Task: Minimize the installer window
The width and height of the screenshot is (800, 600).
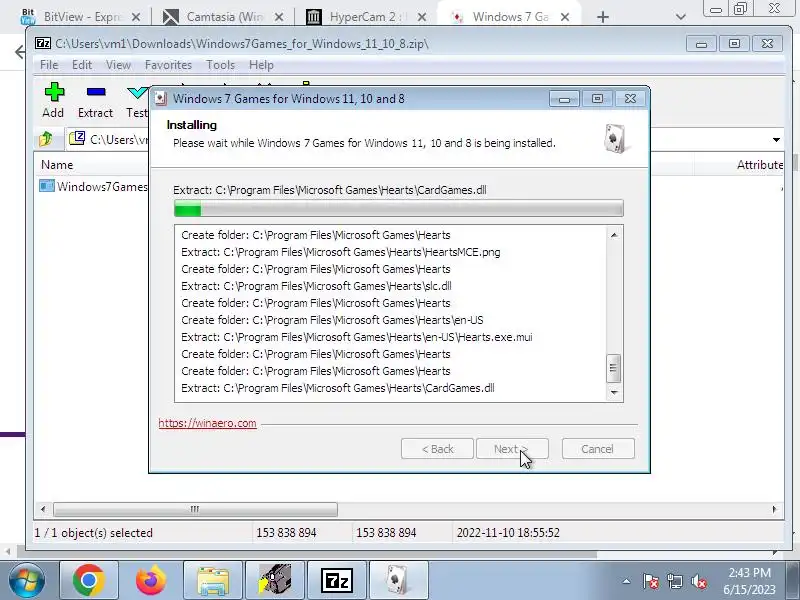Action: pos(564,98)
